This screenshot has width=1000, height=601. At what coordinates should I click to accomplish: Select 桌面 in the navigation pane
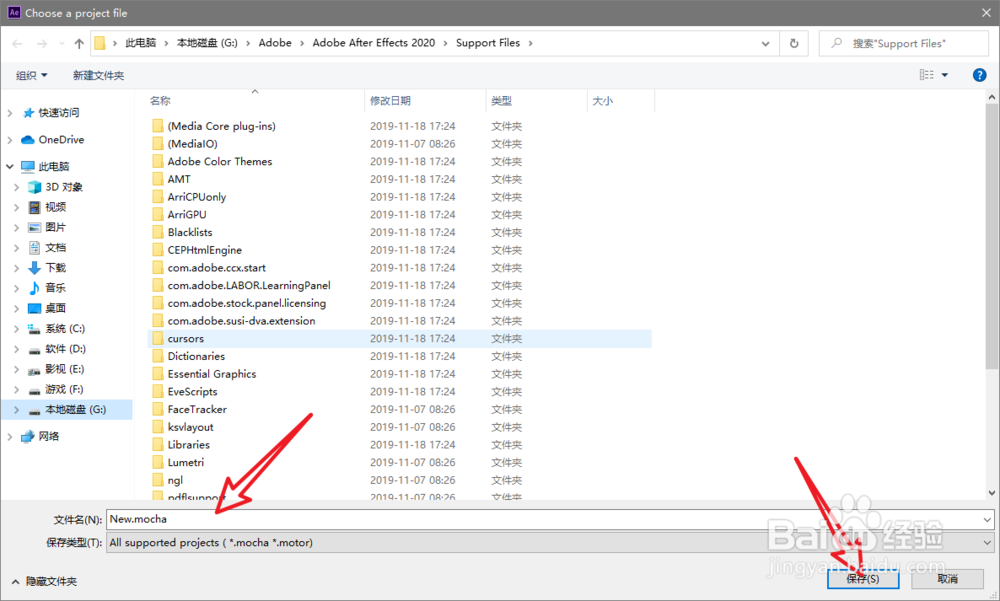pos(55,308)
